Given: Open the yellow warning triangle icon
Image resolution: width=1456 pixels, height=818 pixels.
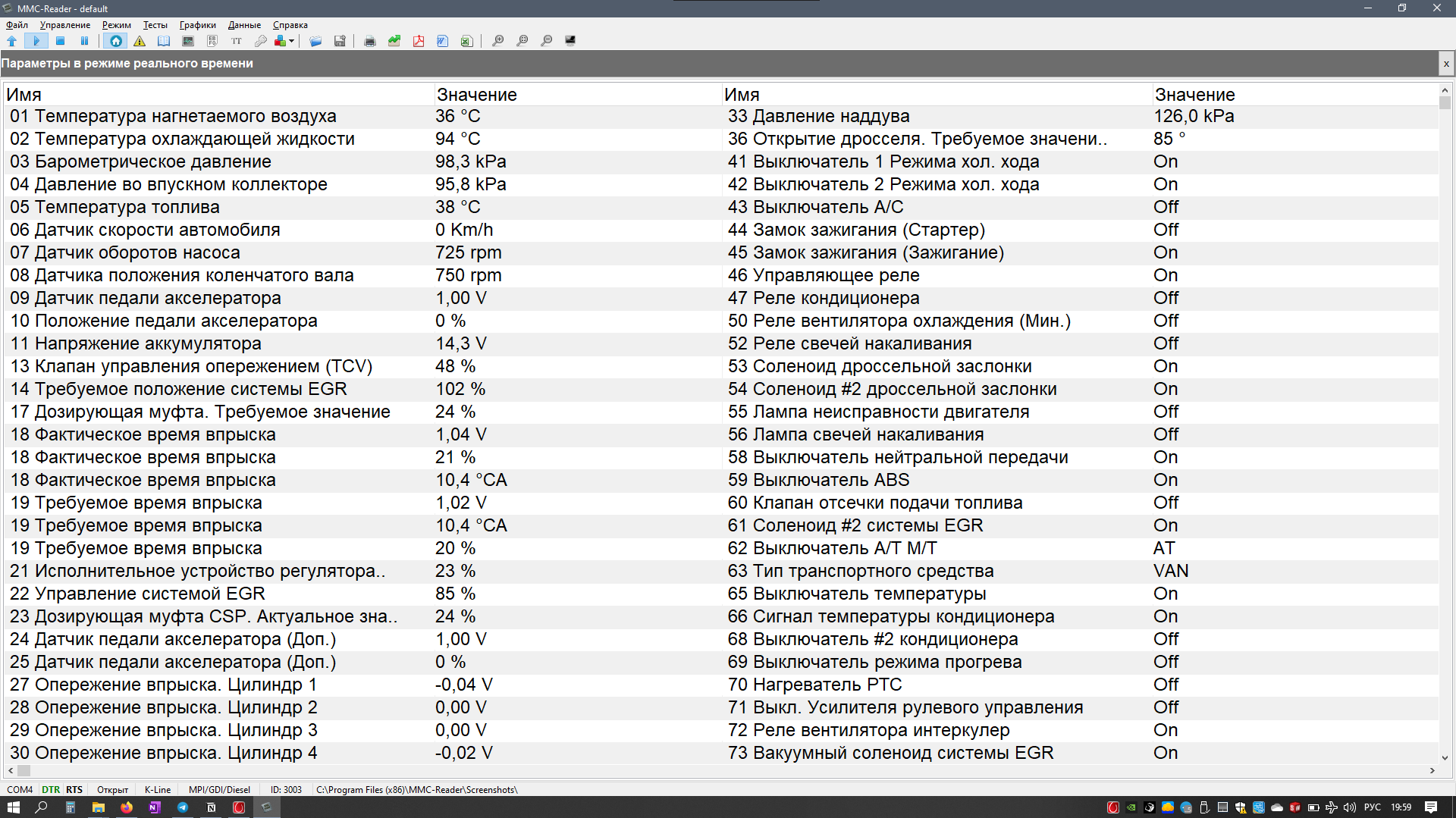Looking at the screenshot, I should point(140,41).
